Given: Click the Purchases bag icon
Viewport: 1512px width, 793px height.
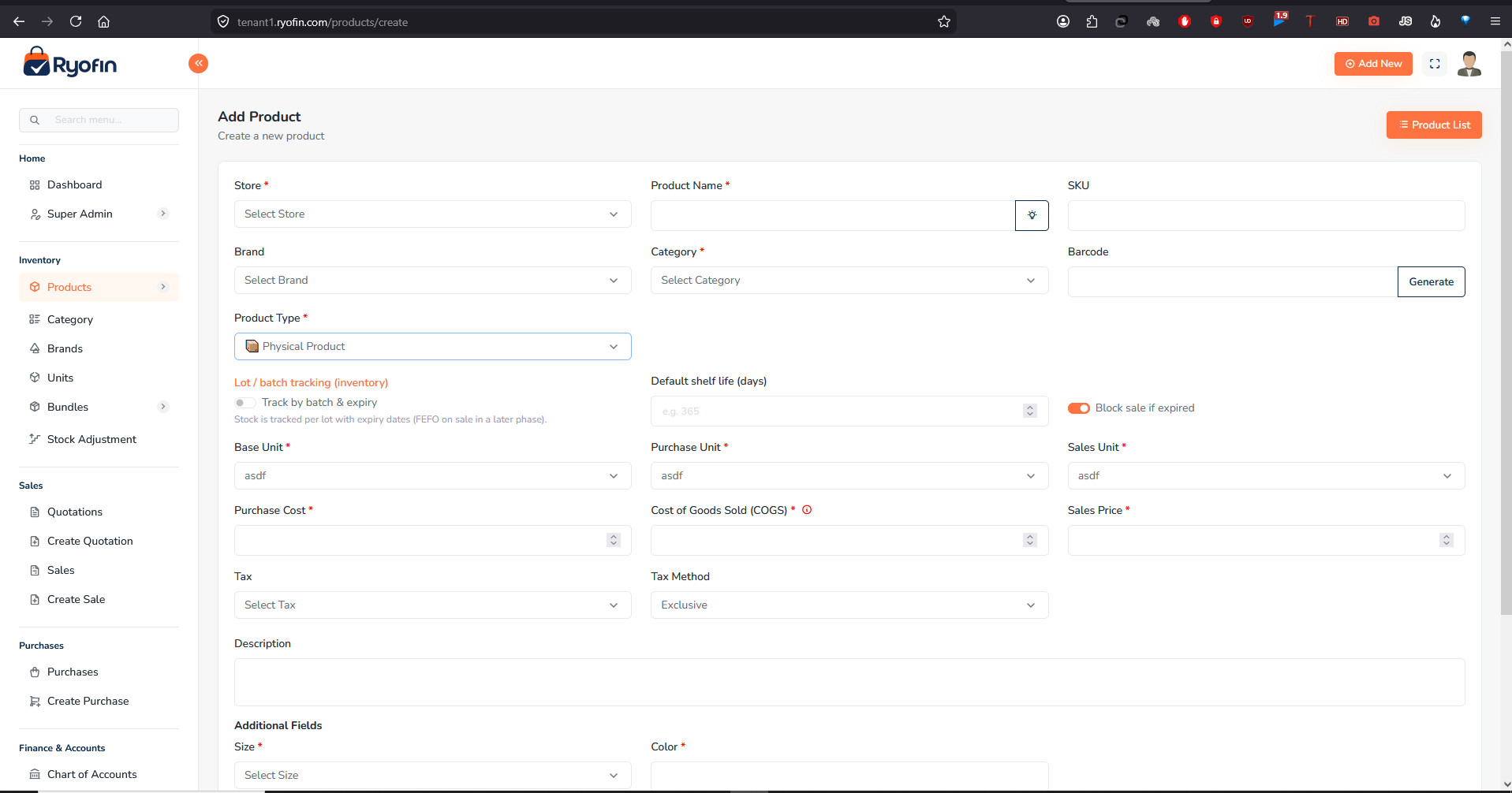Looking at the screenshot, I should (x=35, y=672).
